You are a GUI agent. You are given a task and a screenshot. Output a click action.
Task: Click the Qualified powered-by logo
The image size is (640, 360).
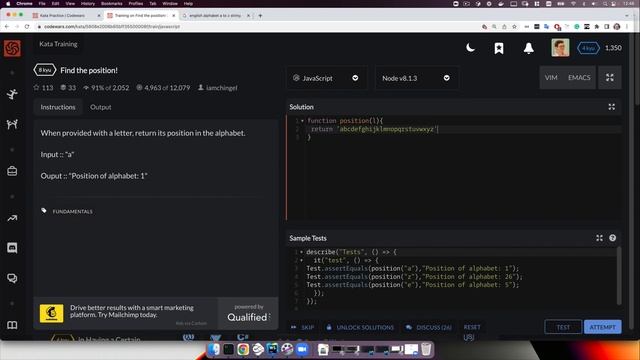point(248,313)
